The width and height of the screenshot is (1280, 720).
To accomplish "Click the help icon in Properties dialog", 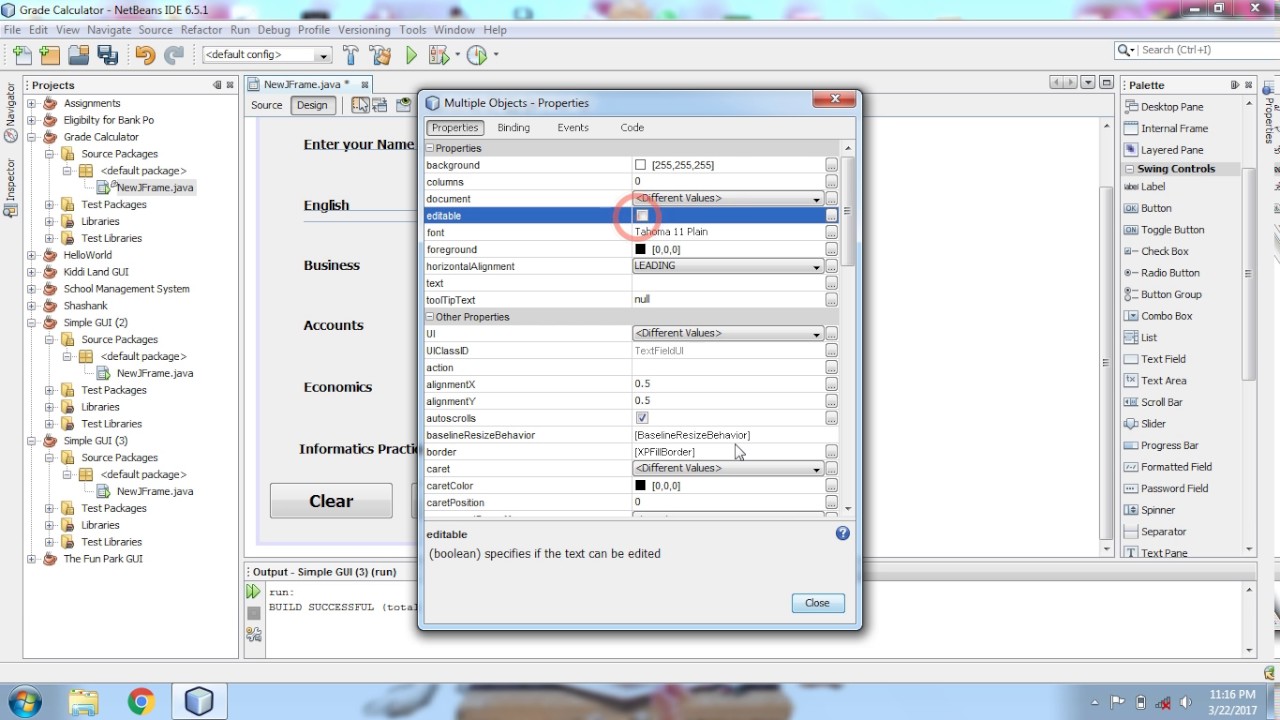I will point(842,533).
